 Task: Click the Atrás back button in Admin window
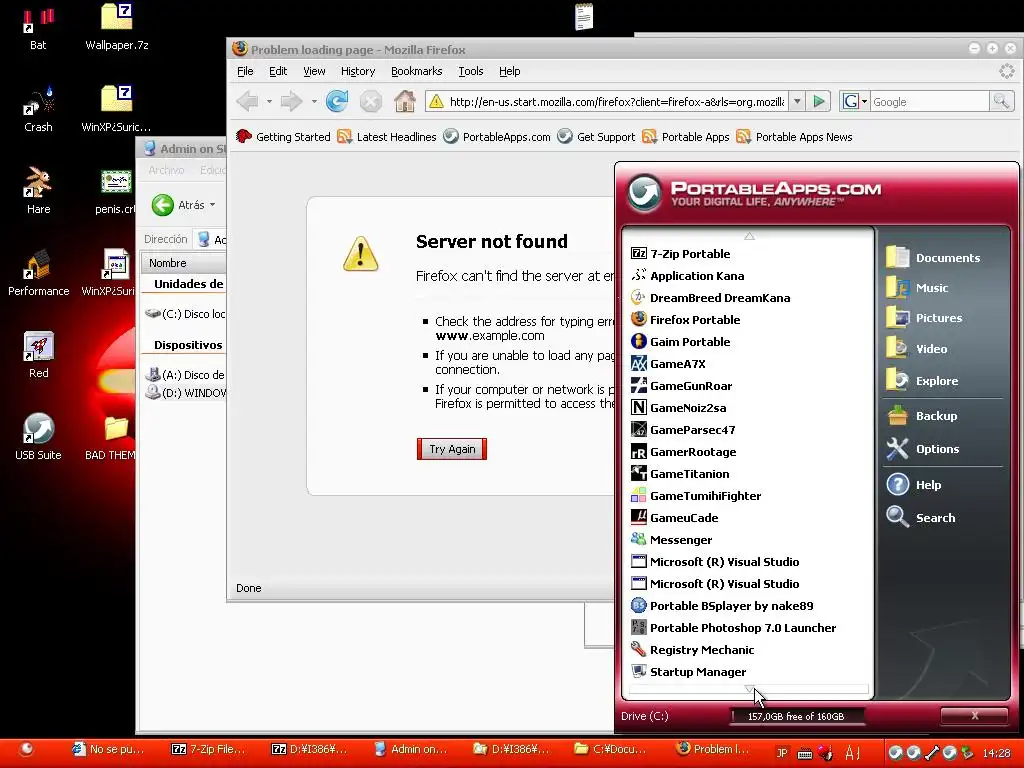(178, 205)
